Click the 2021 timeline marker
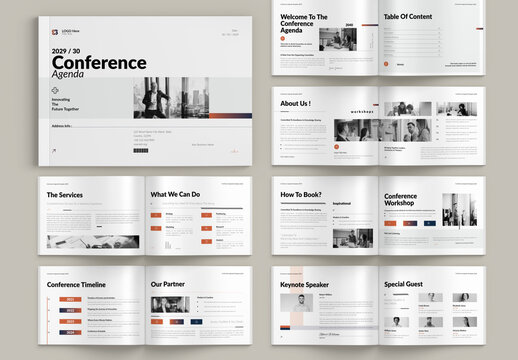Image resolution: width=518 pixels, height=360 pixels. (x=70, y=299)
